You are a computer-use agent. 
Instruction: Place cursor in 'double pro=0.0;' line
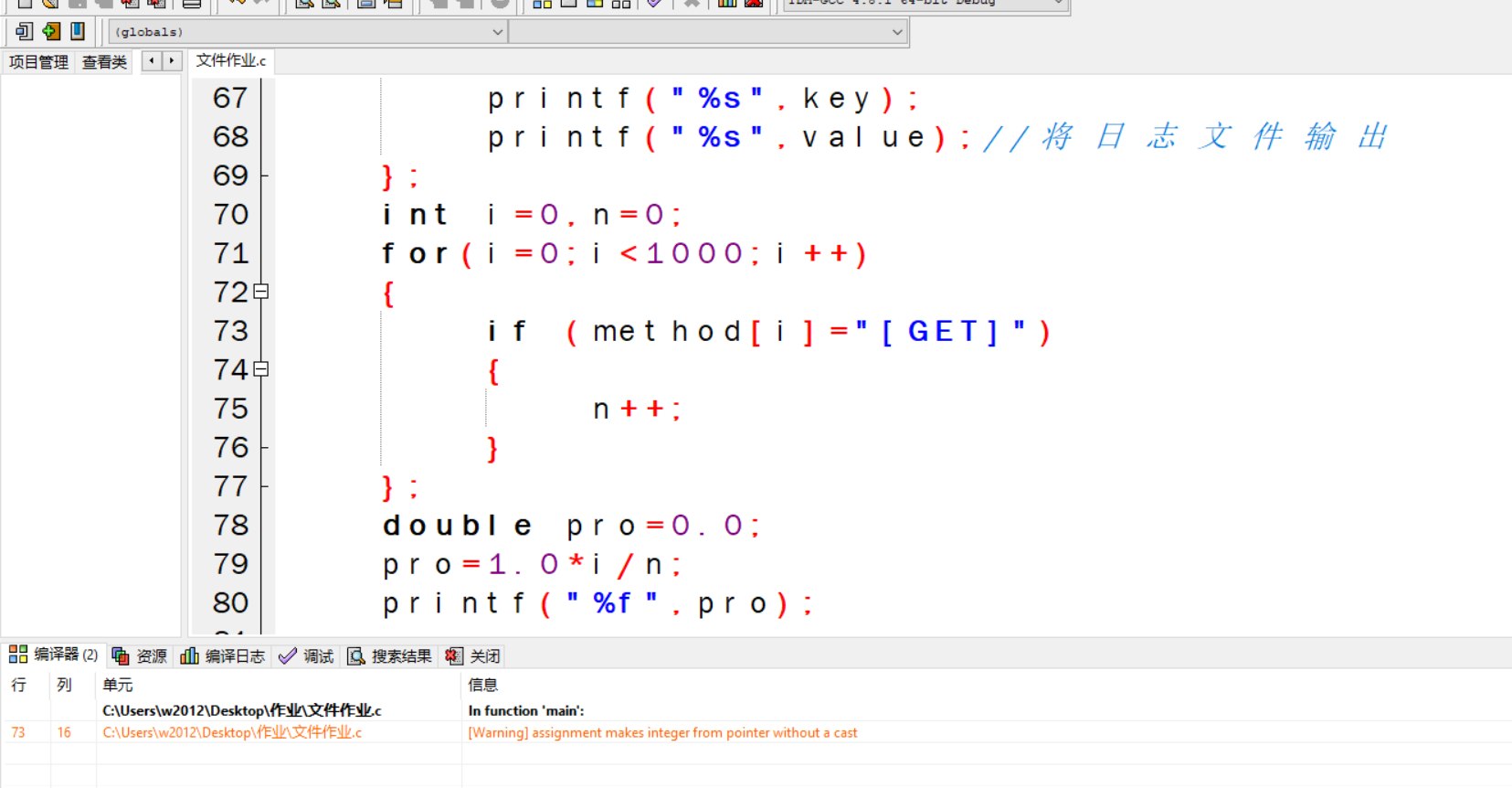click(x=572, y=526)
